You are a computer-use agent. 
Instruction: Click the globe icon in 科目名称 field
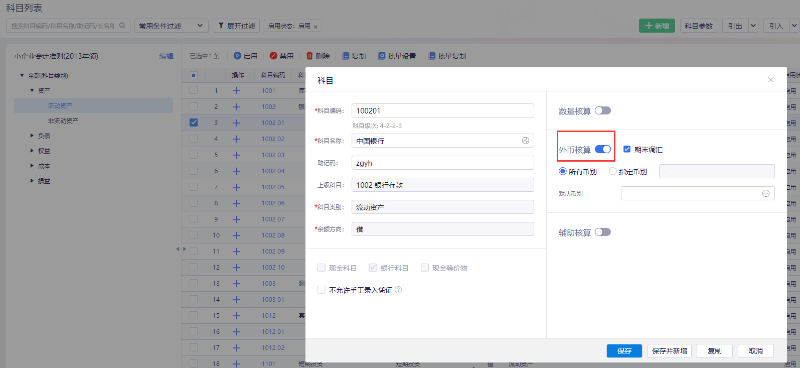click(526, 140)
